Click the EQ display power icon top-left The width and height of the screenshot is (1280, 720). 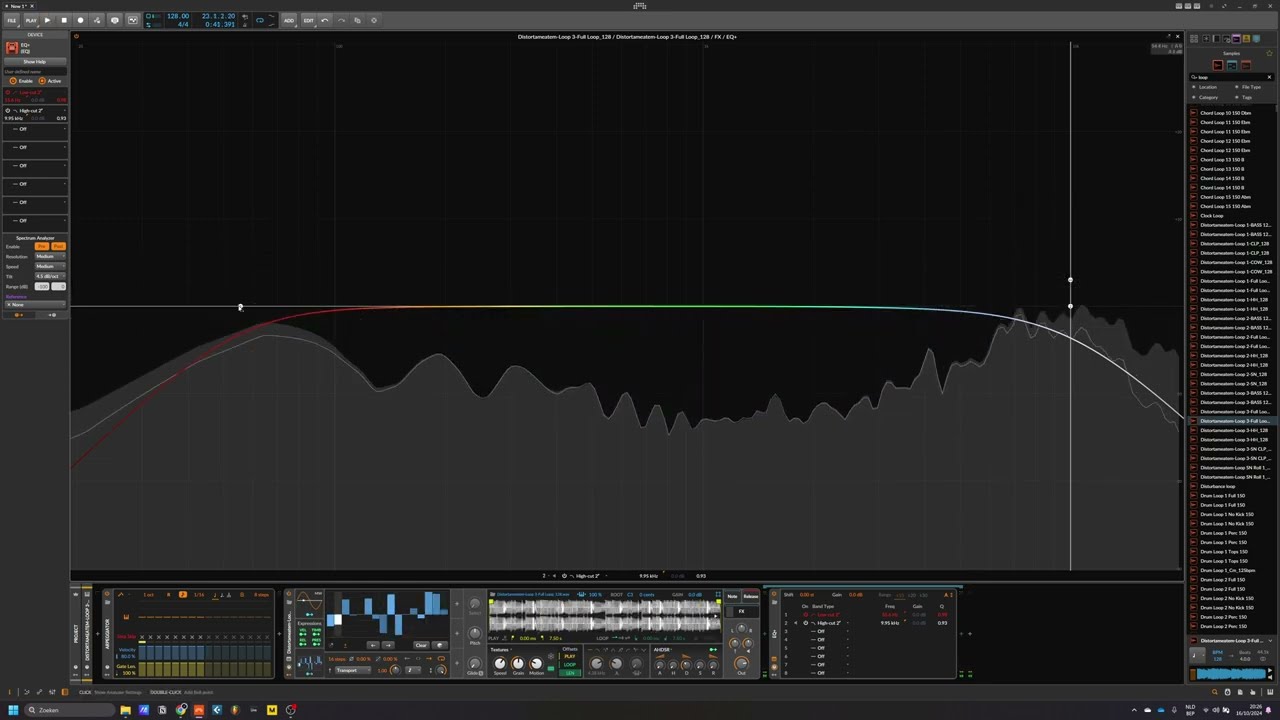[76, 36]
